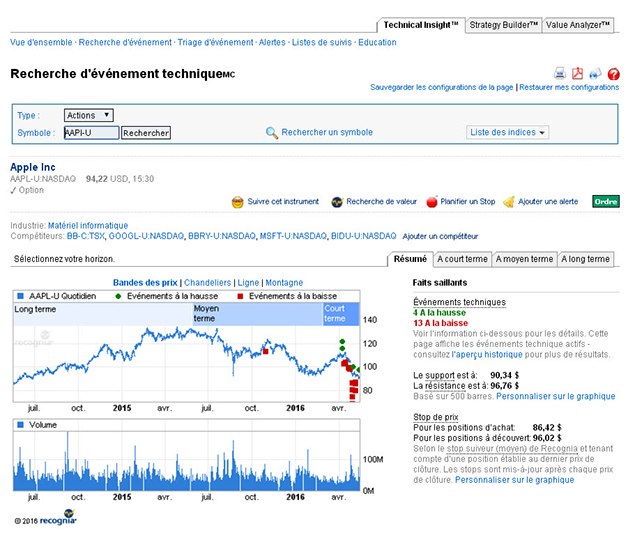This screenshot has height=533, width=635.
Task: Select Bandes des prix chart type
Action: pyautogui.click(x=145, y=283)
